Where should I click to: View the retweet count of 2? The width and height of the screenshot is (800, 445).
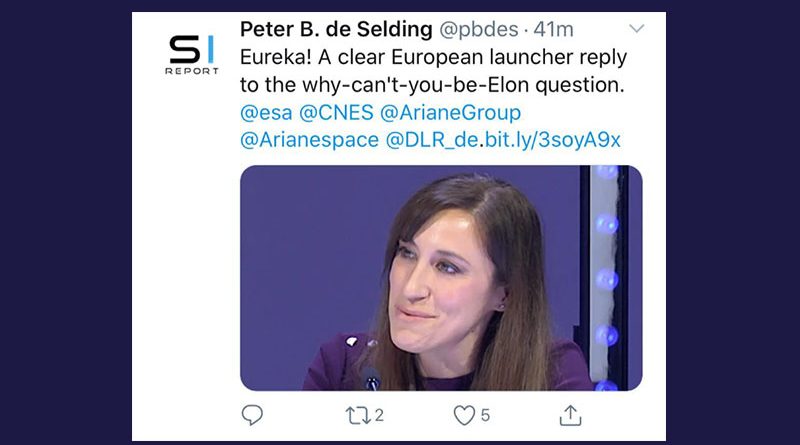[x=380, y=414]
